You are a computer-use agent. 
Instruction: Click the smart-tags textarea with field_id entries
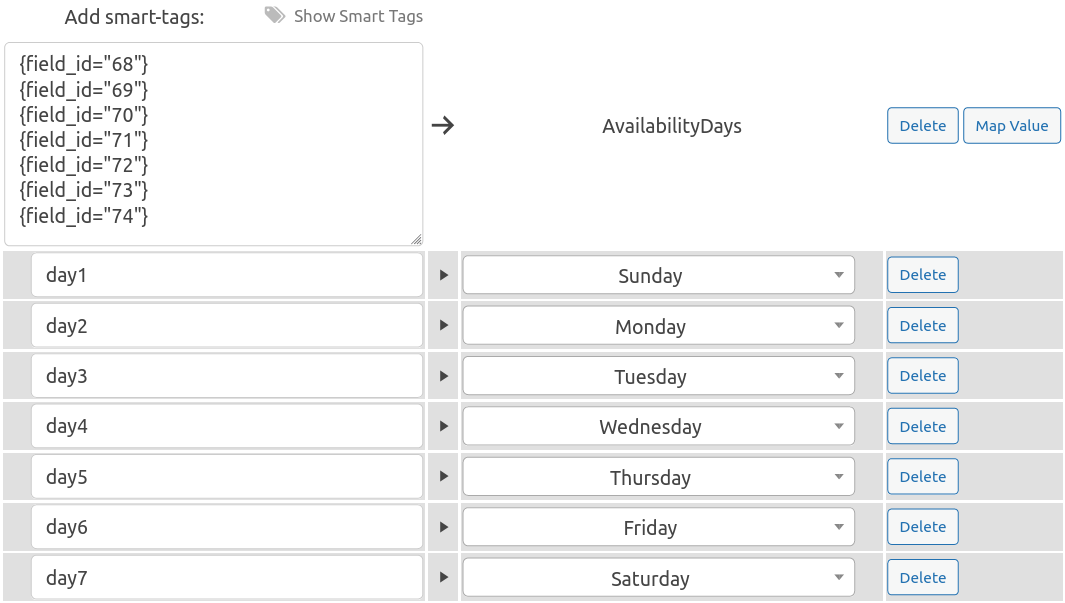click(213, 143)
